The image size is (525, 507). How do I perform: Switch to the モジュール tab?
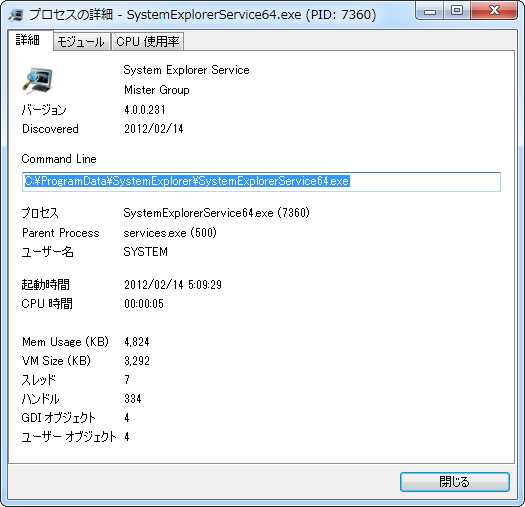pyautogui.click(x=81, y=42)
